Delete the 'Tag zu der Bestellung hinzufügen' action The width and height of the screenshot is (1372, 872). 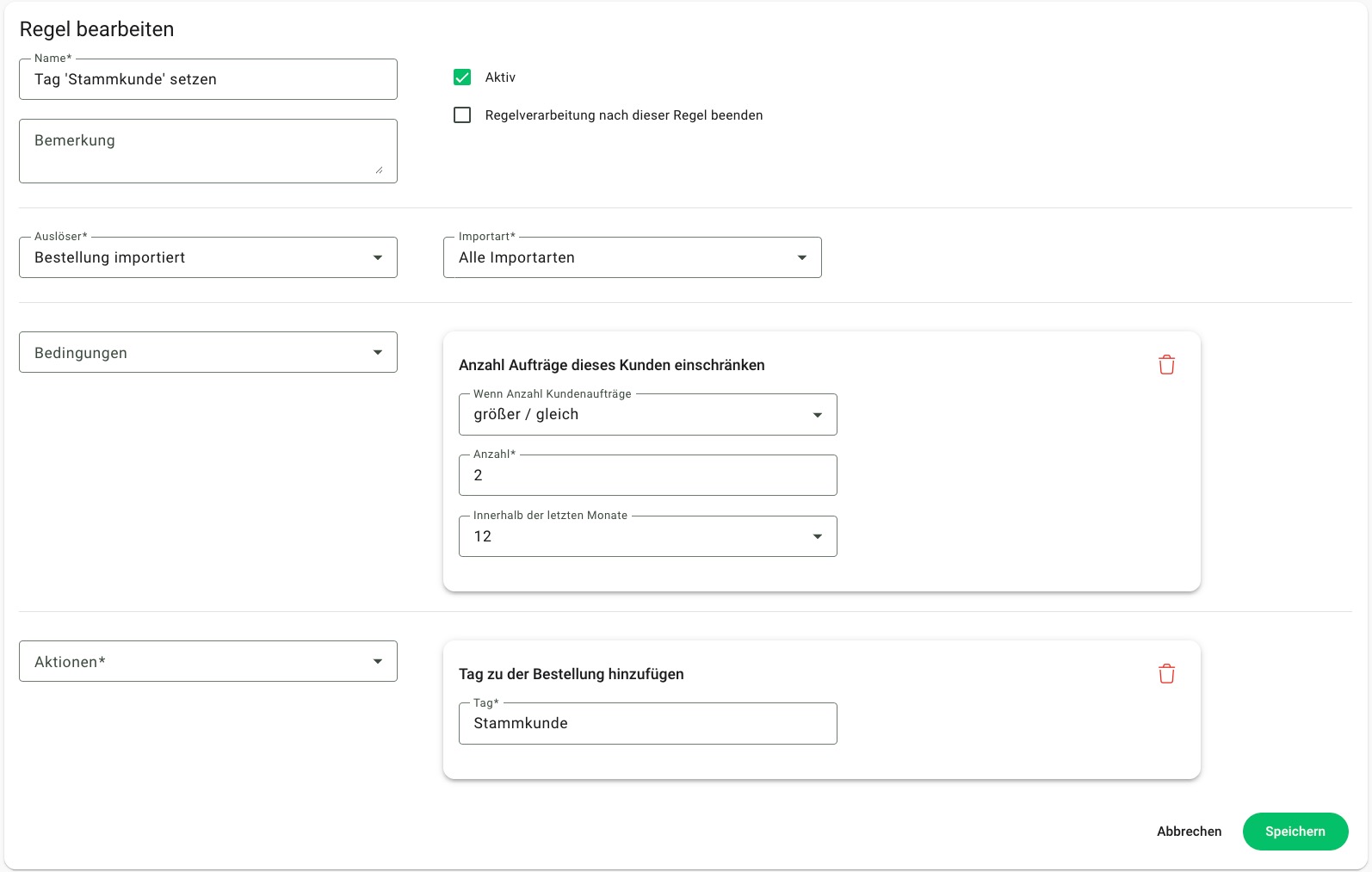(1166, 674)
